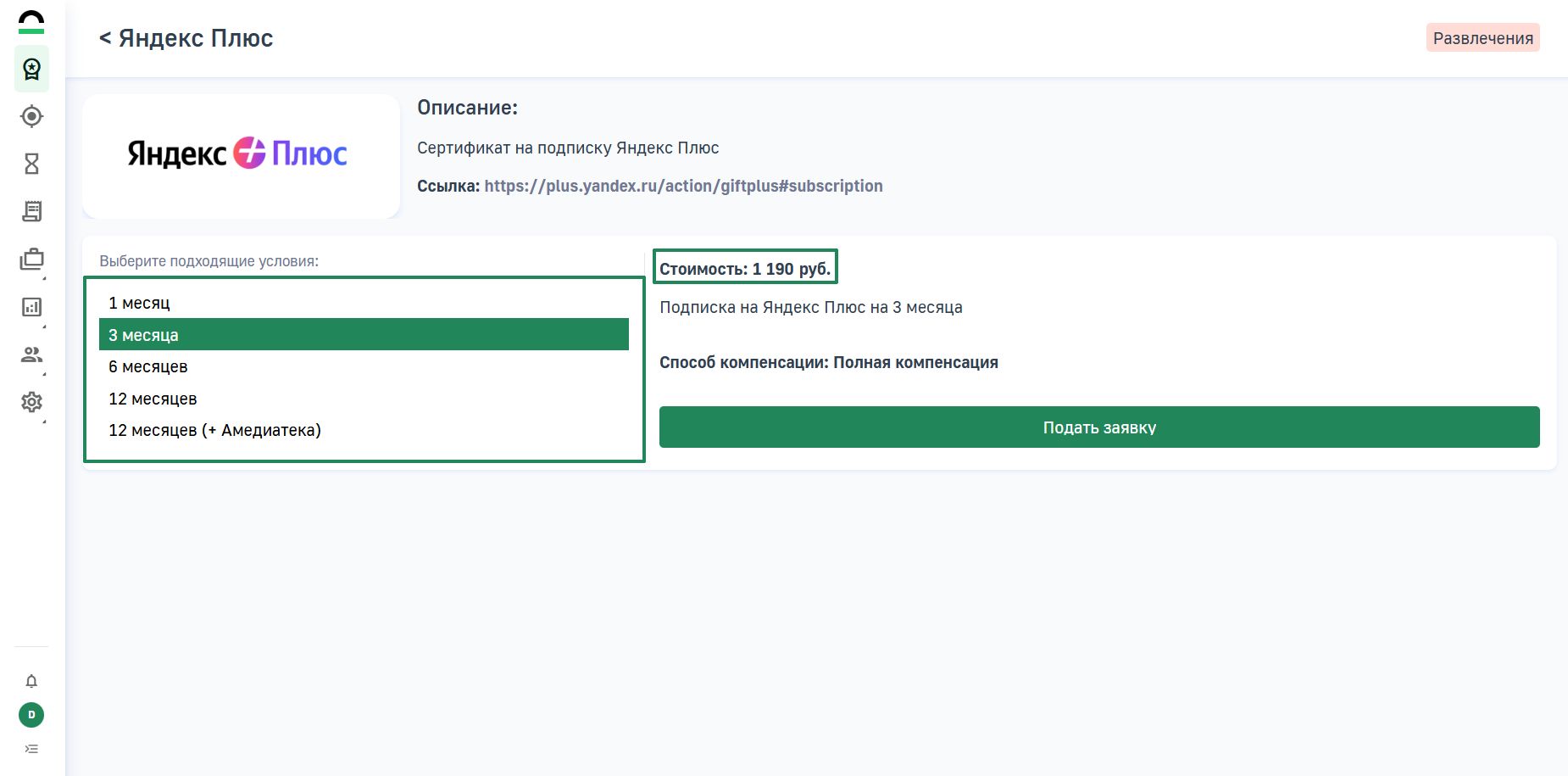Image resolution: width=1568 pixels, height=776 pixels.
Task: Open the receipt document icon in sidebar
Action: [31, 211]
